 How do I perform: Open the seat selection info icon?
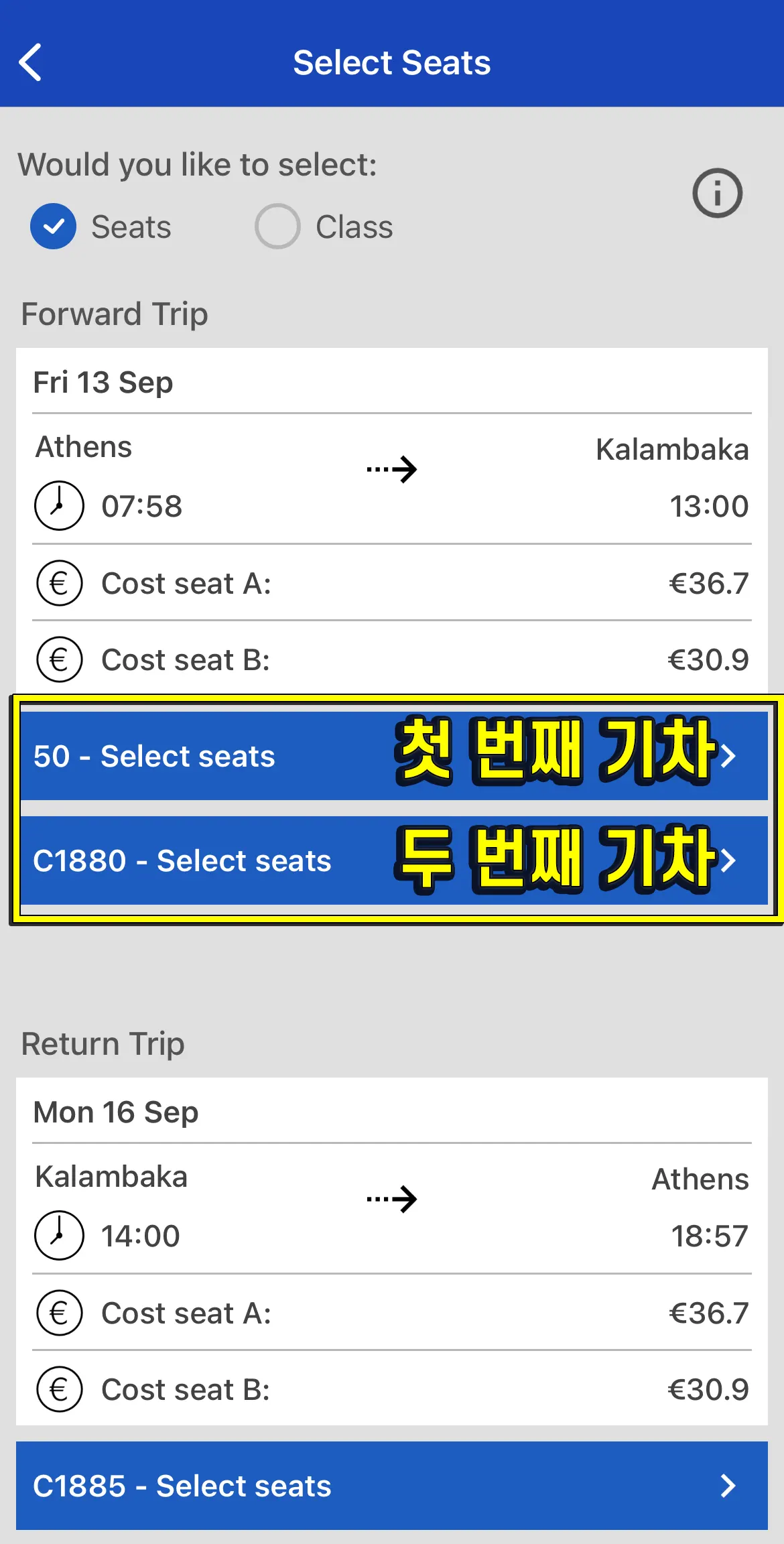[717, 193]
